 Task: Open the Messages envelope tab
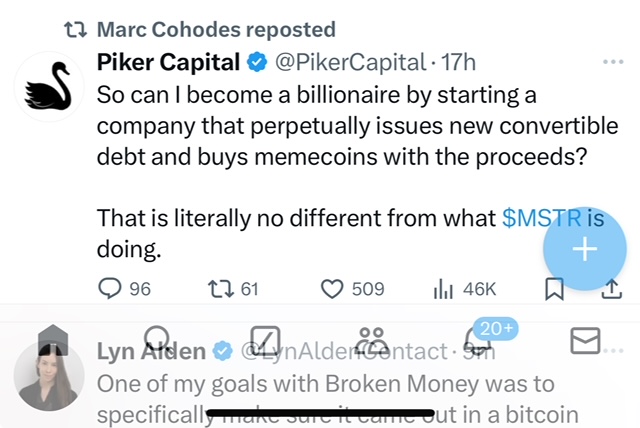[x=584, y=341]
